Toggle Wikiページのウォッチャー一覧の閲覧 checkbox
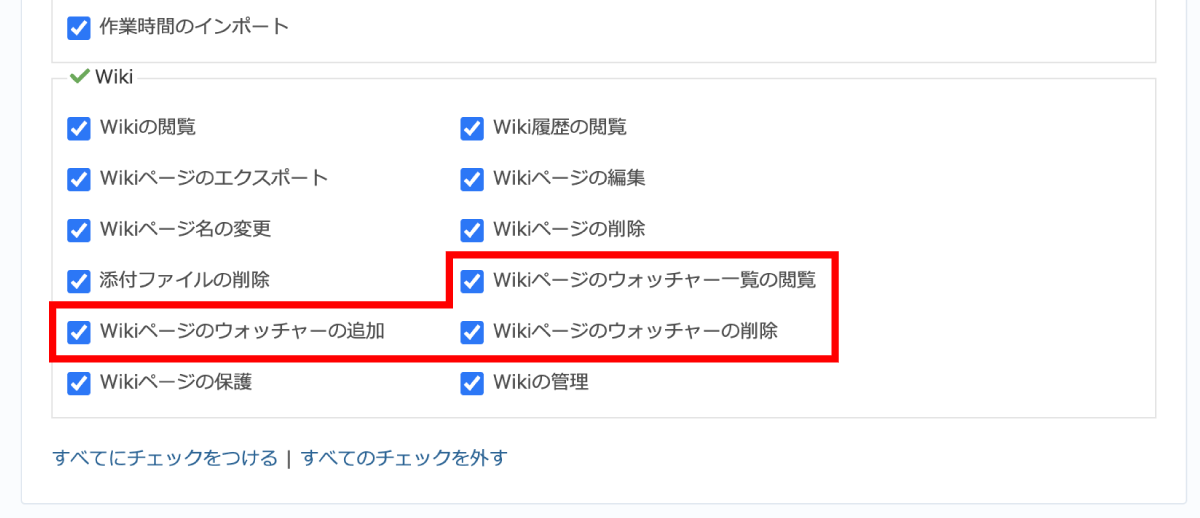This screenshot has height=518, width=1200. tap(472, 281)
